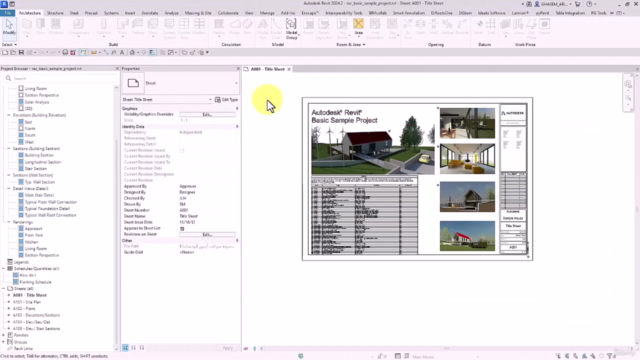The height and width of the screenshot is (360, 640).
Task: Switch to the Annotate ribbon tab
Action: pyautogui.click(x=149, y=13)
